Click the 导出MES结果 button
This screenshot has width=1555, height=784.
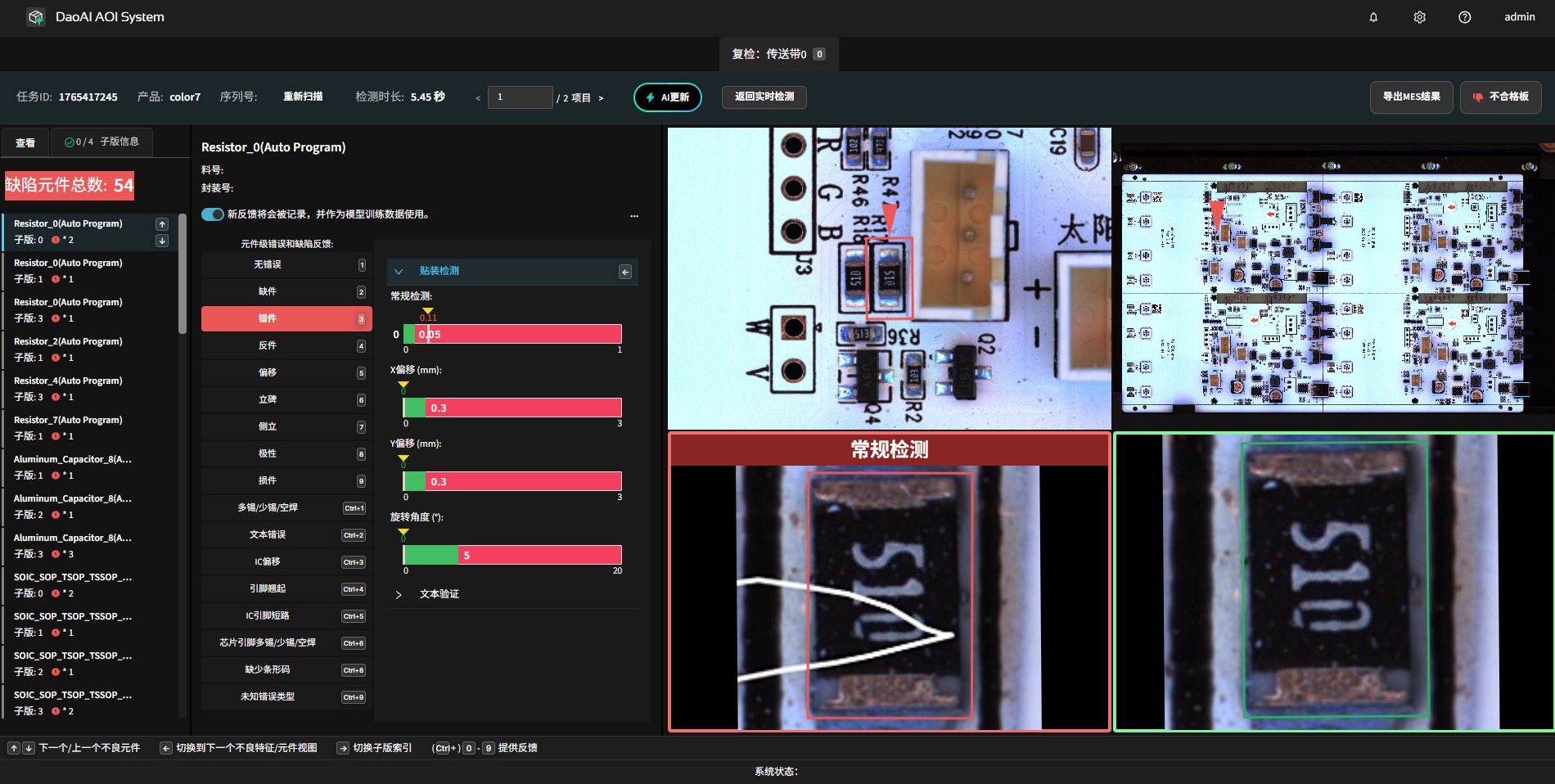pyautogui.click(x=1411, y=97)
